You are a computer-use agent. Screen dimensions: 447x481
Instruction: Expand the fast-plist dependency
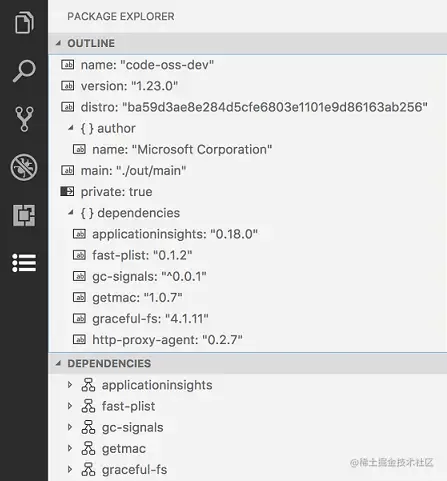coord(70,406)
